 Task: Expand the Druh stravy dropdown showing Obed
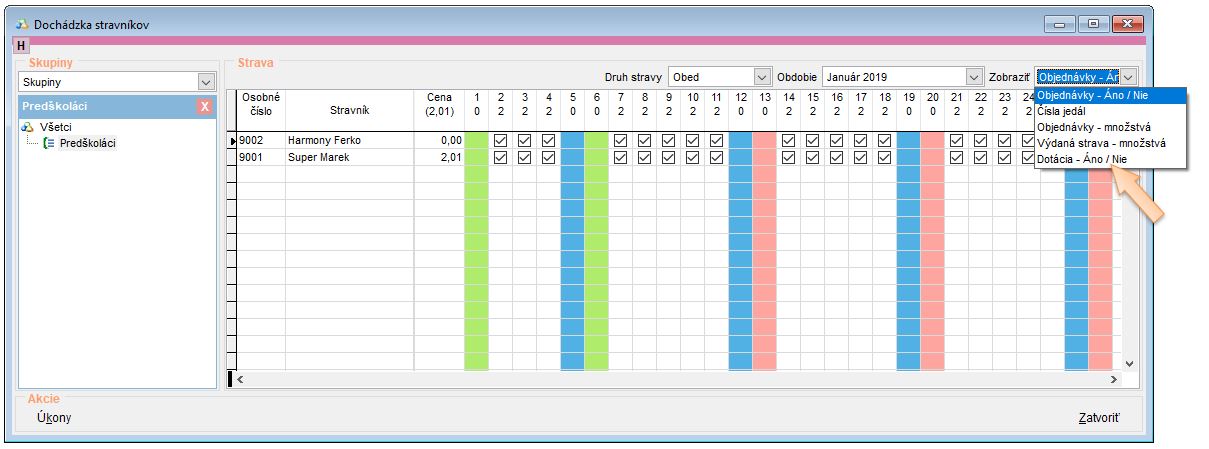(x=762, y=77)
